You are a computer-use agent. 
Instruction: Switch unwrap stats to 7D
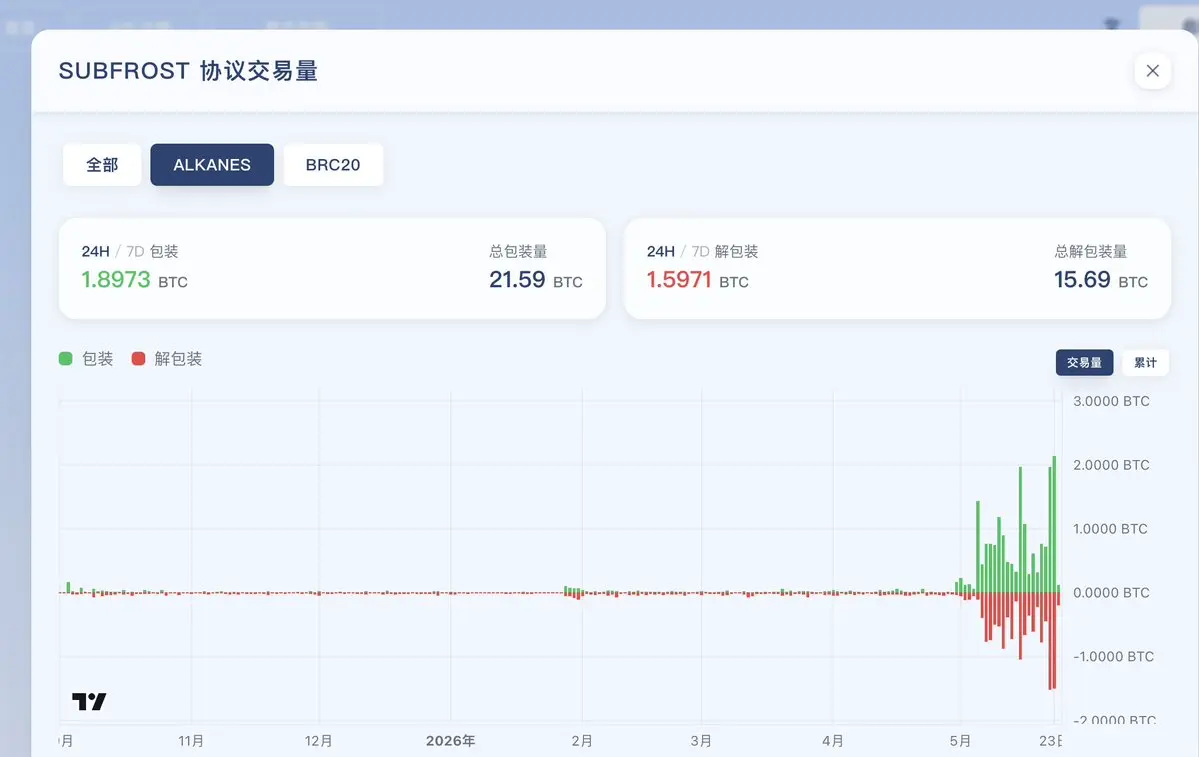700,251
